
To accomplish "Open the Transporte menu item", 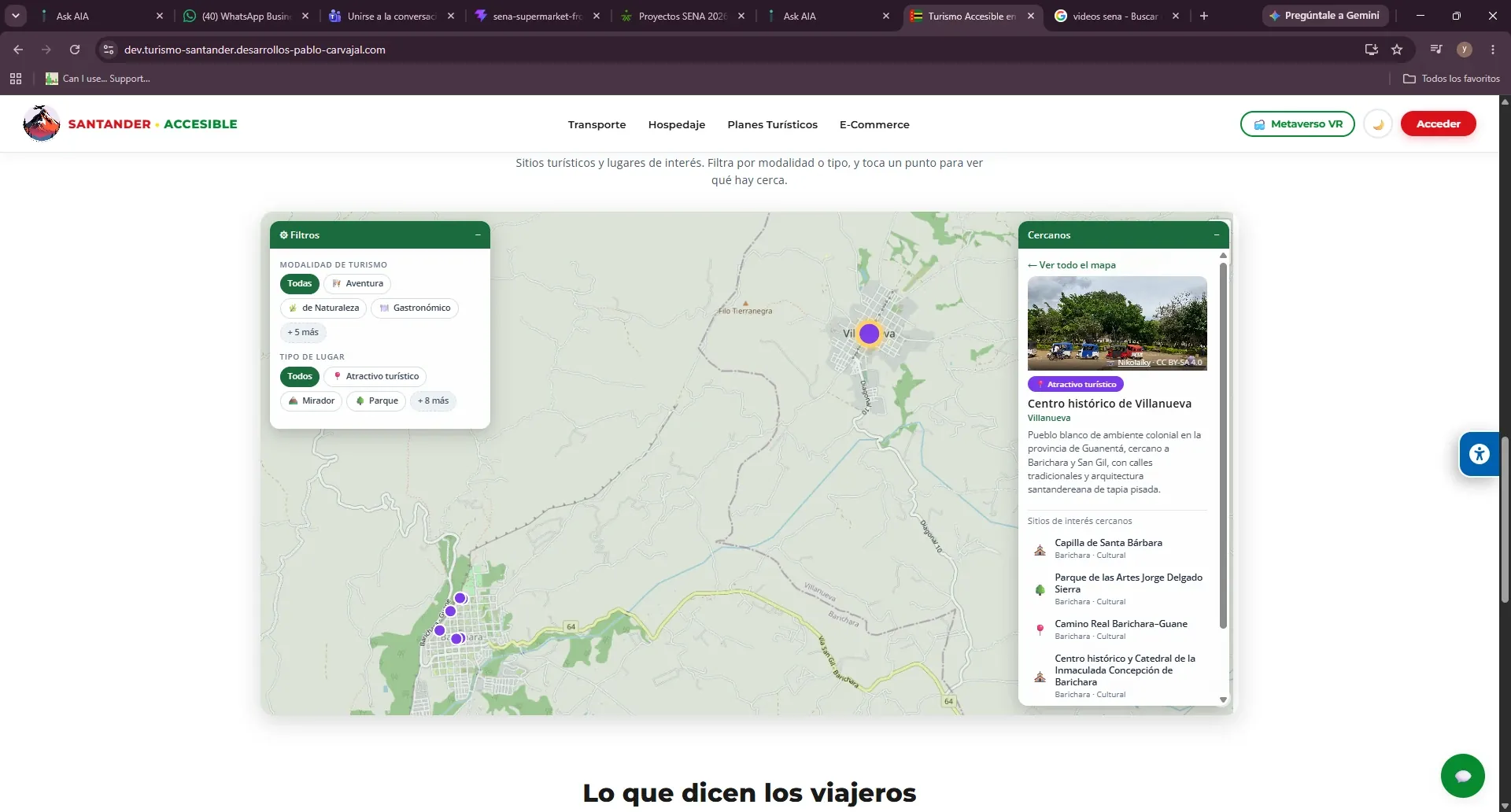I will pyautogui.click(x=597, y=124).
